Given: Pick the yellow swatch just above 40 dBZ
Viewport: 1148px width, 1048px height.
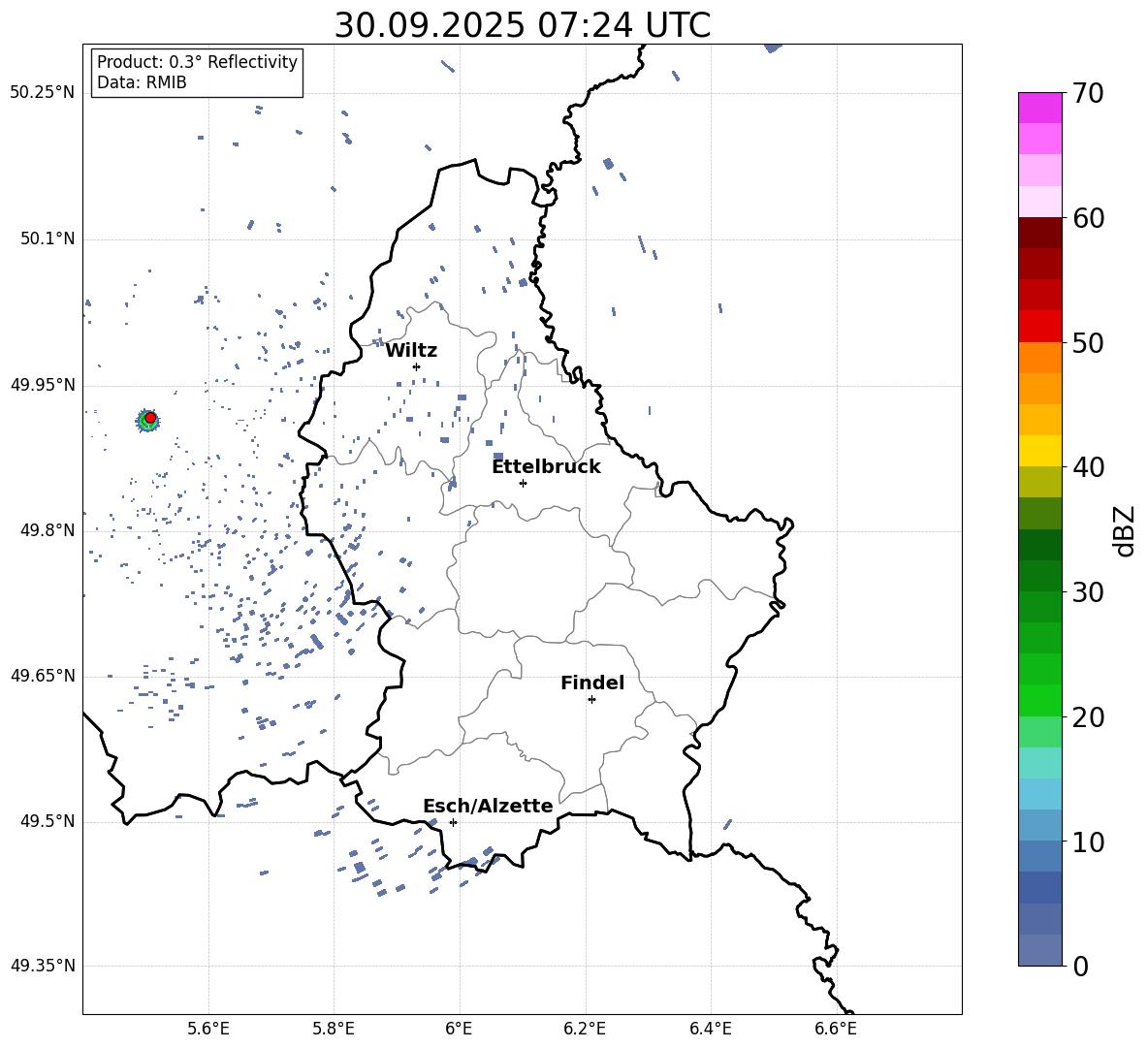Looking at the screenshot, I should 1039,451.
